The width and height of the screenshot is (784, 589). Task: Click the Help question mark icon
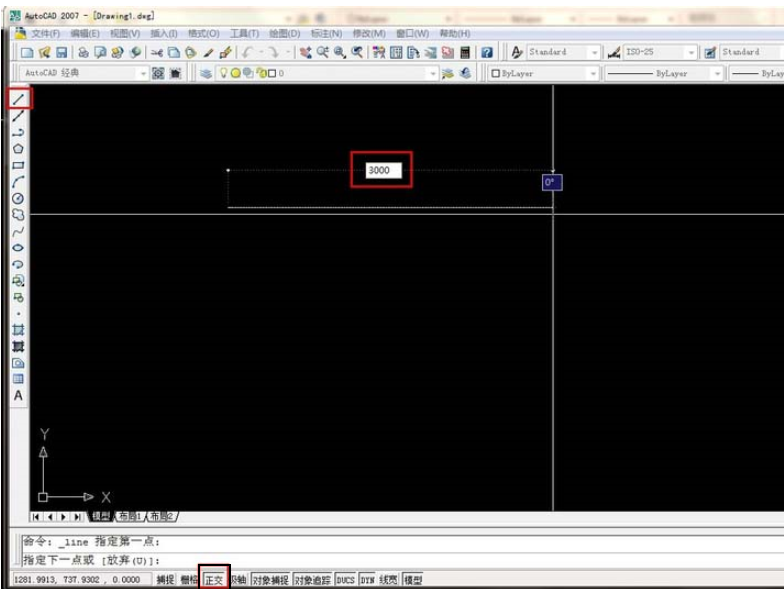click(487, 52)
